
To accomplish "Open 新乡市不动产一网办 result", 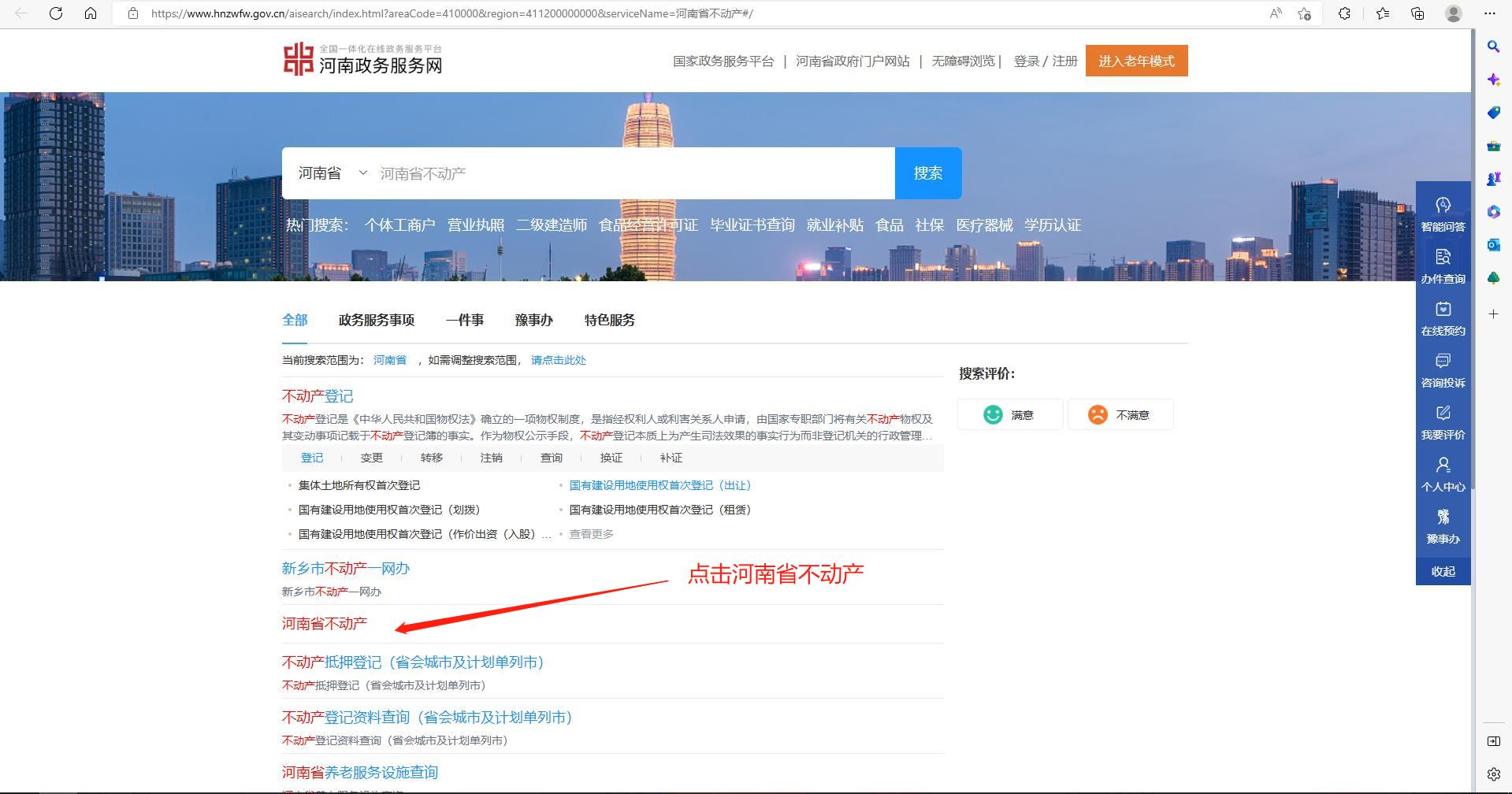I will coord(346,569).
